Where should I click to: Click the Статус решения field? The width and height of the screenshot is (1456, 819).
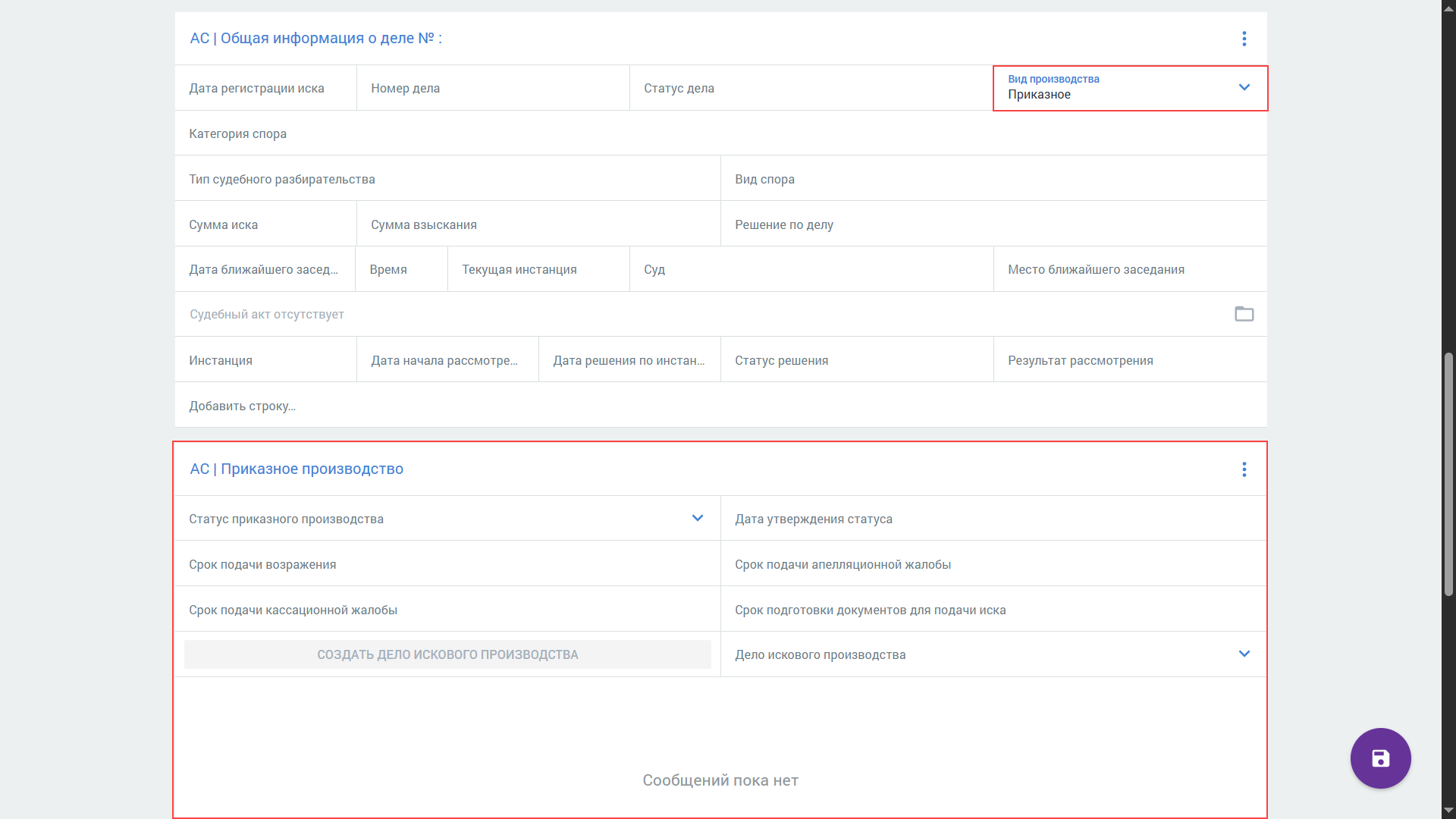pyautogui.click(x=857, y=360)
